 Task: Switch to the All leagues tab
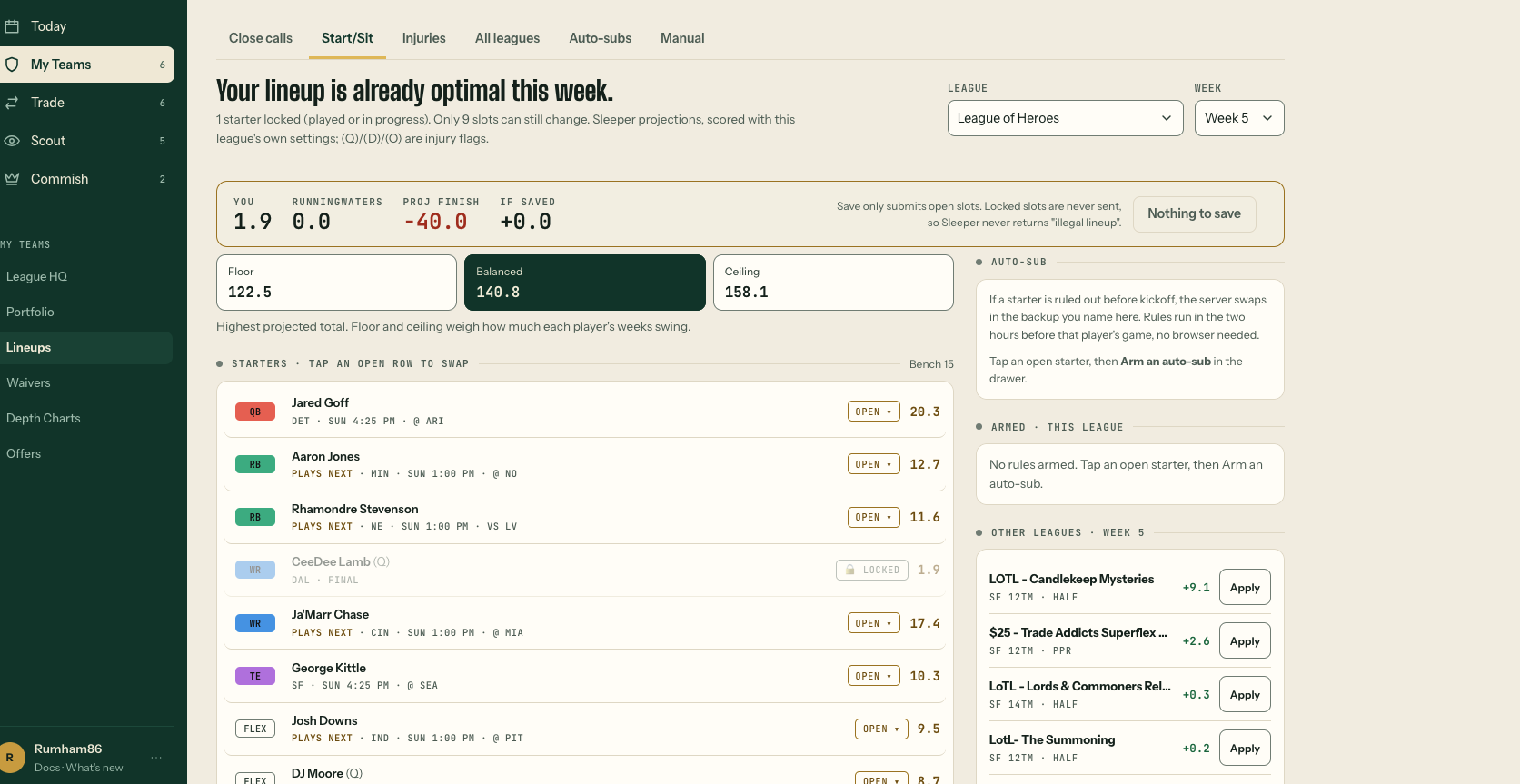tap(508, 38)
